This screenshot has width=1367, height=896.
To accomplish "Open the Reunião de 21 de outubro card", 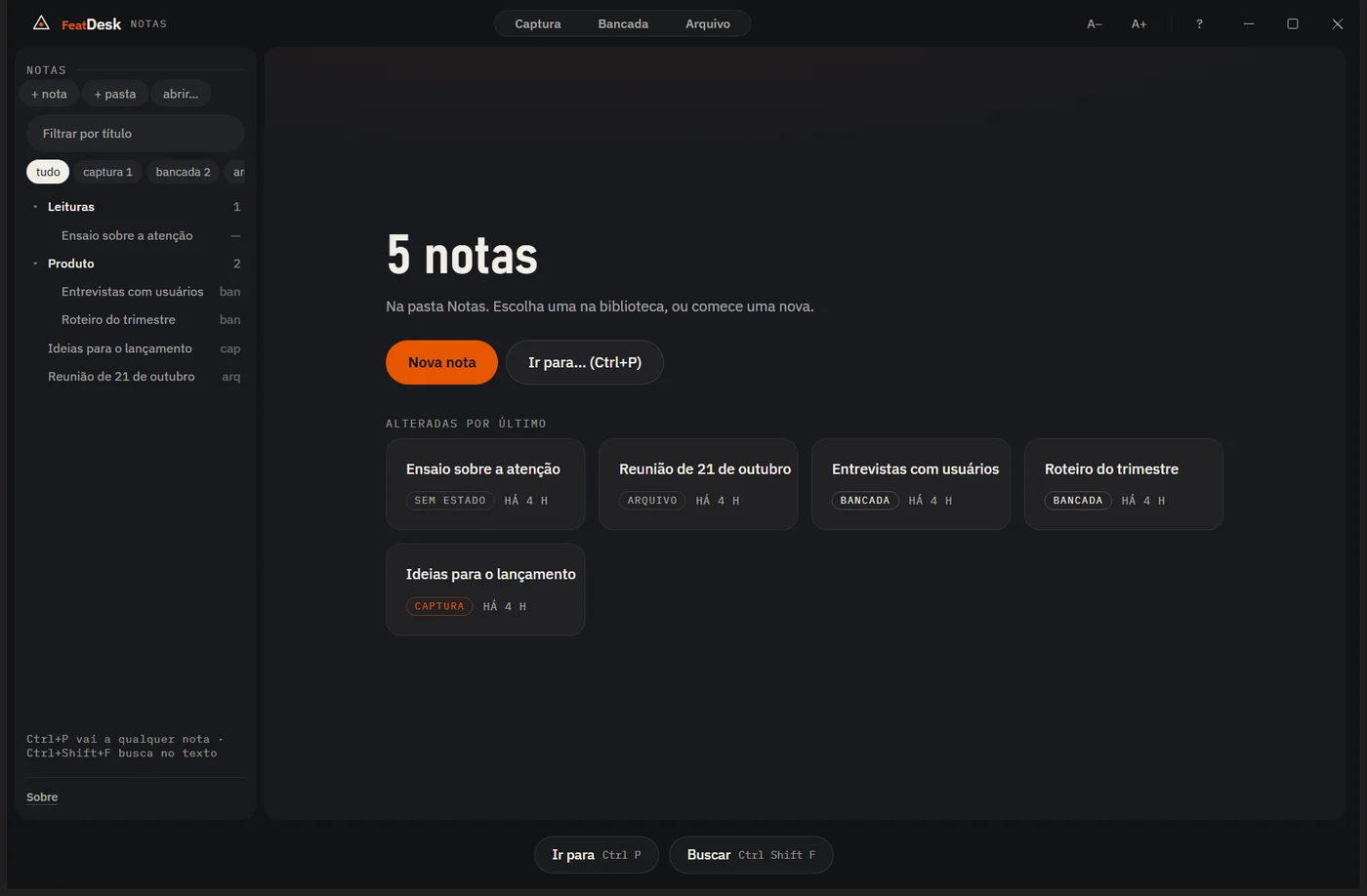I will [x=698, y=484].
